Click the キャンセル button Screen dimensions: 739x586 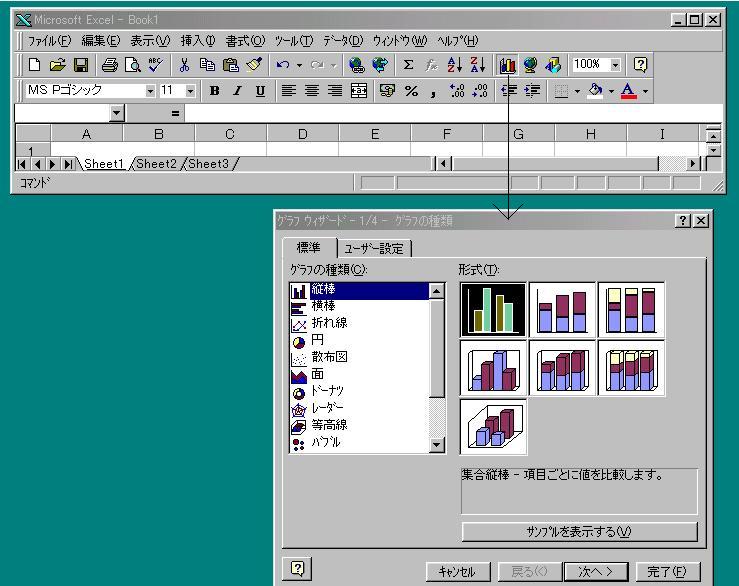pos(458,572)
